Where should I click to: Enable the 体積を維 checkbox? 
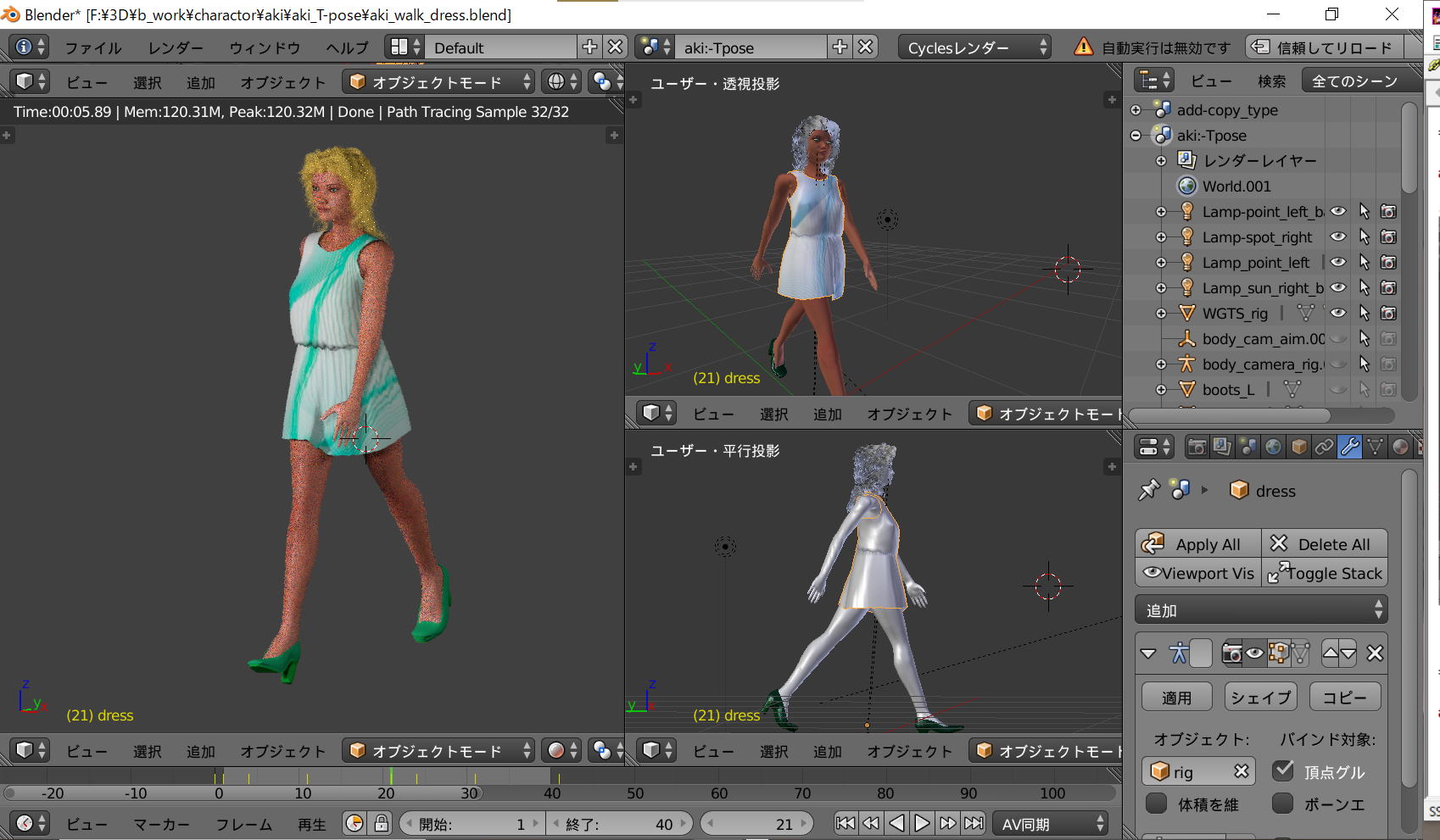pos(1156,804)
